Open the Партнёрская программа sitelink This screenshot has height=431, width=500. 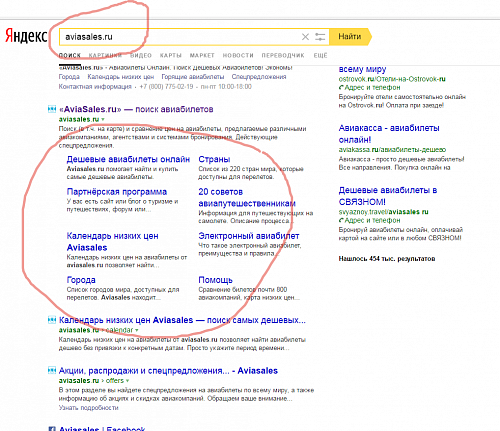(x=117, y=192)
